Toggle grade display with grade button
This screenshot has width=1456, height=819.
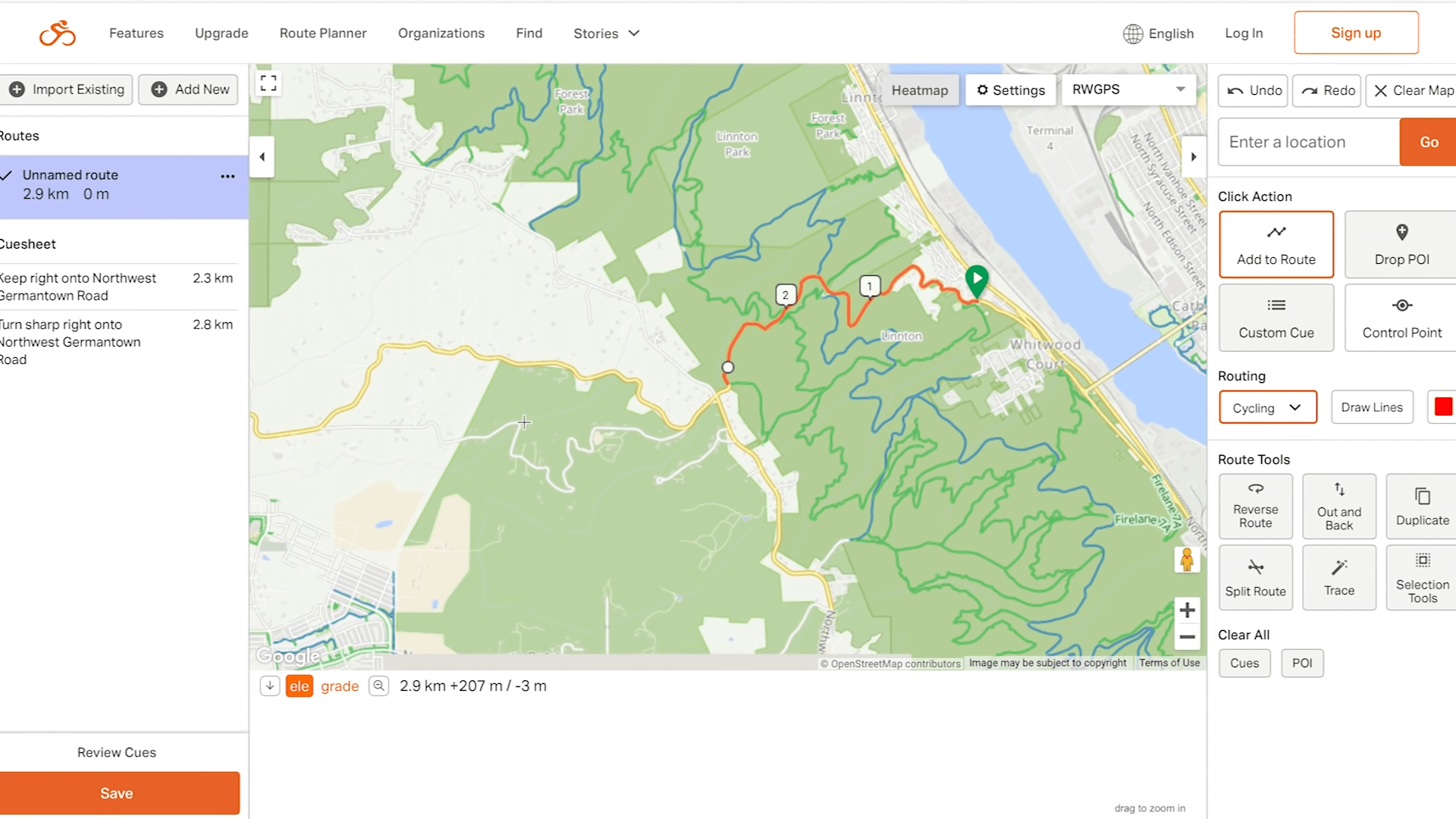click(x=339, y=686)
